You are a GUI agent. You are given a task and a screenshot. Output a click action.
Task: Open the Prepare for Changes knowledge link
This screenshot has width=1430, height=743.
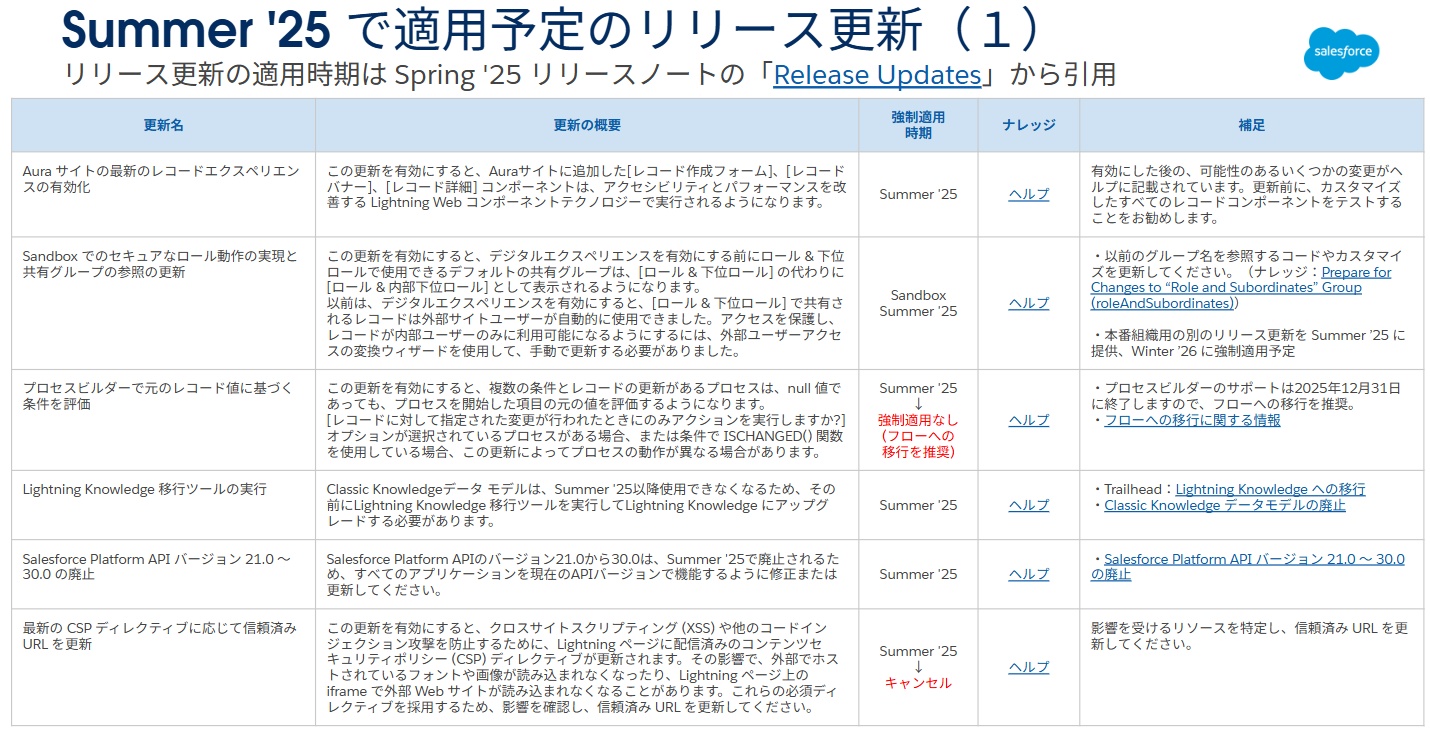1241,287
